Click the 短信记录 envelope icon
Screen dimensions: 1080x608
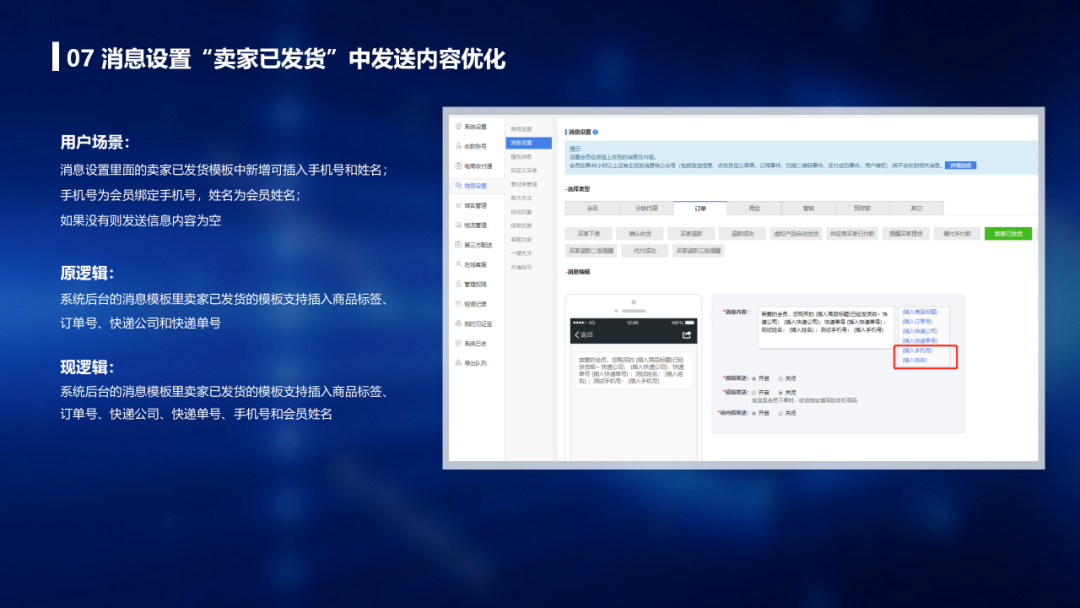[x=459, y=304]
